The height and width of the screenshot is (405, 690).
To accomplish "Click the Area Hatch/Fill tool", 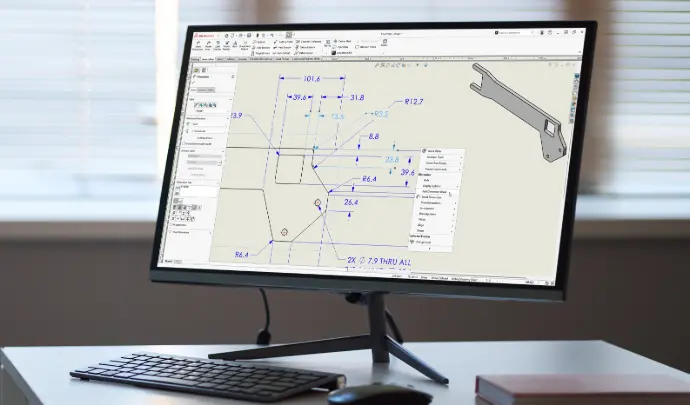I will click(x=341, y=53).
